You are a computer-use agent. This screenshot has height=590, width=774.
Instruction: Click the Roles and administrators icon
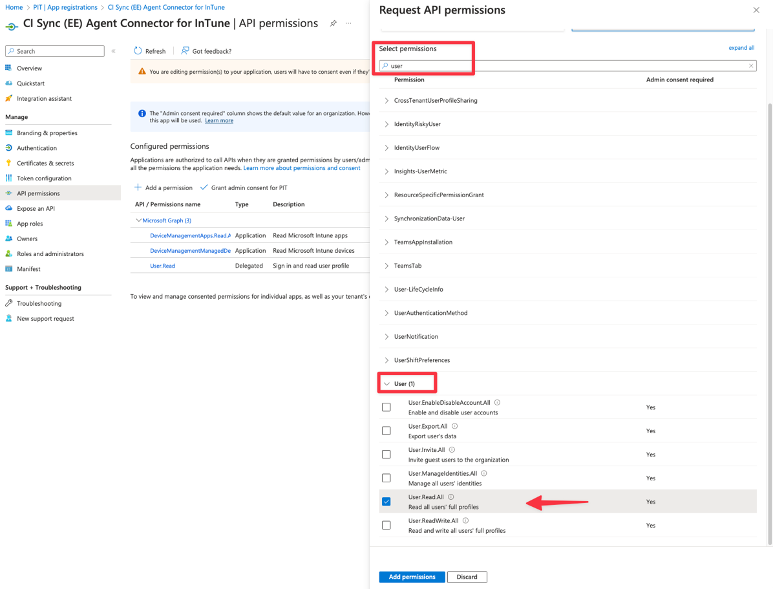click(8, 254)
